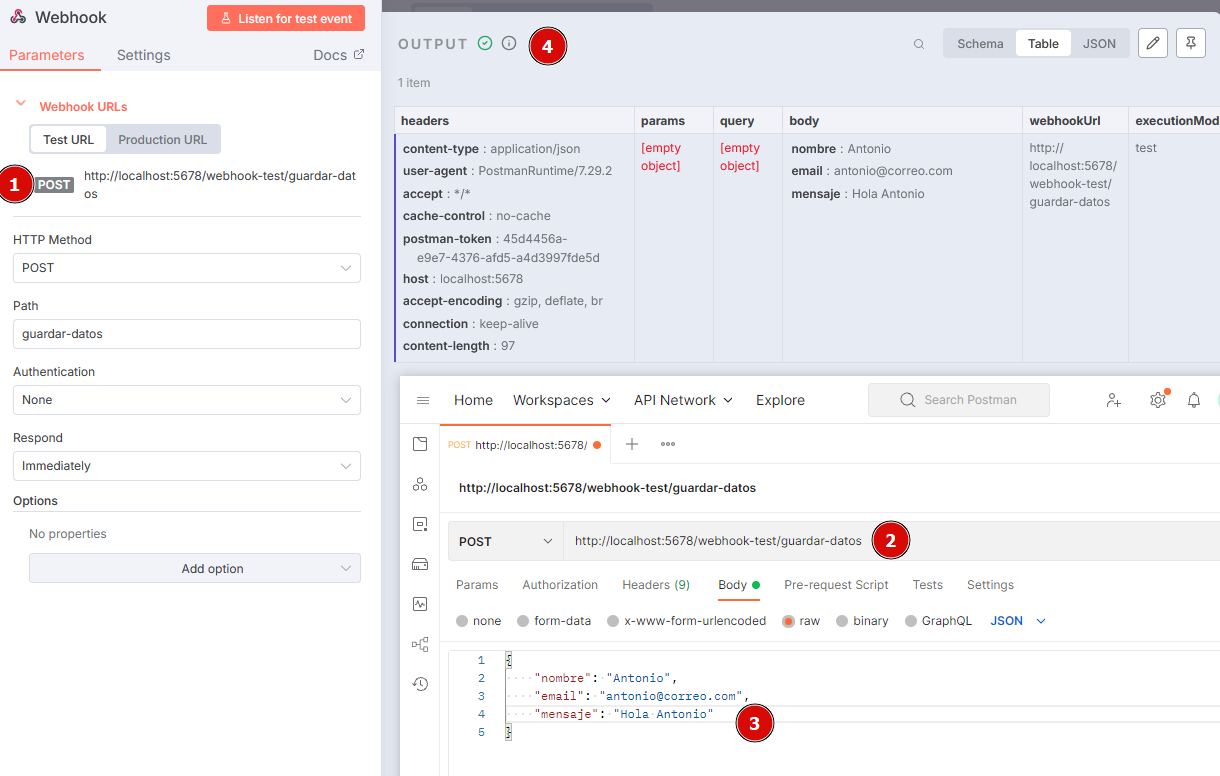This screenshot has height=776, width=1220.
Task: Open the Collections sidebar icon in Postman
Action: click(x=420, y=444)
